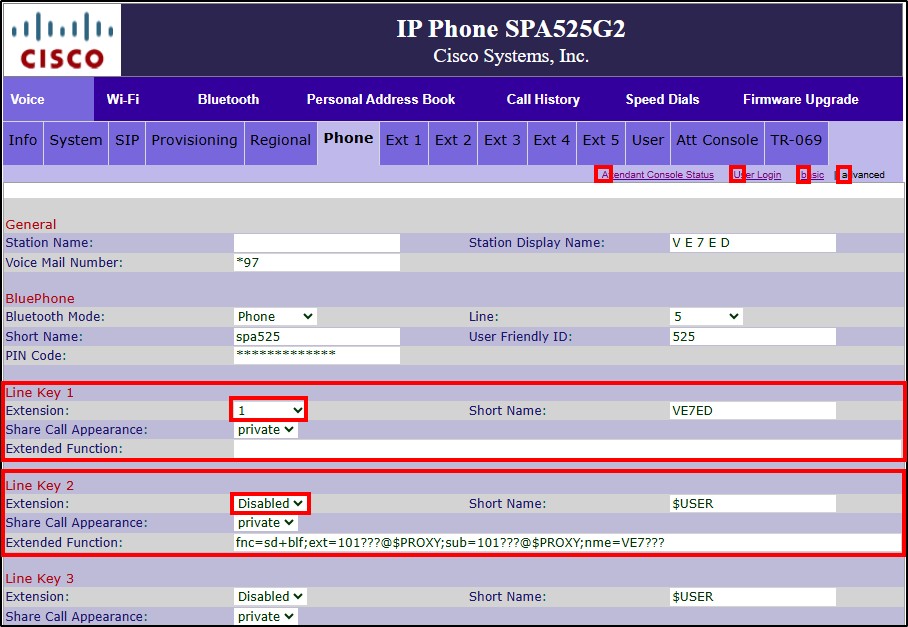
Task: Switch to the Ext 4 tab
Action: pos(551,141)
